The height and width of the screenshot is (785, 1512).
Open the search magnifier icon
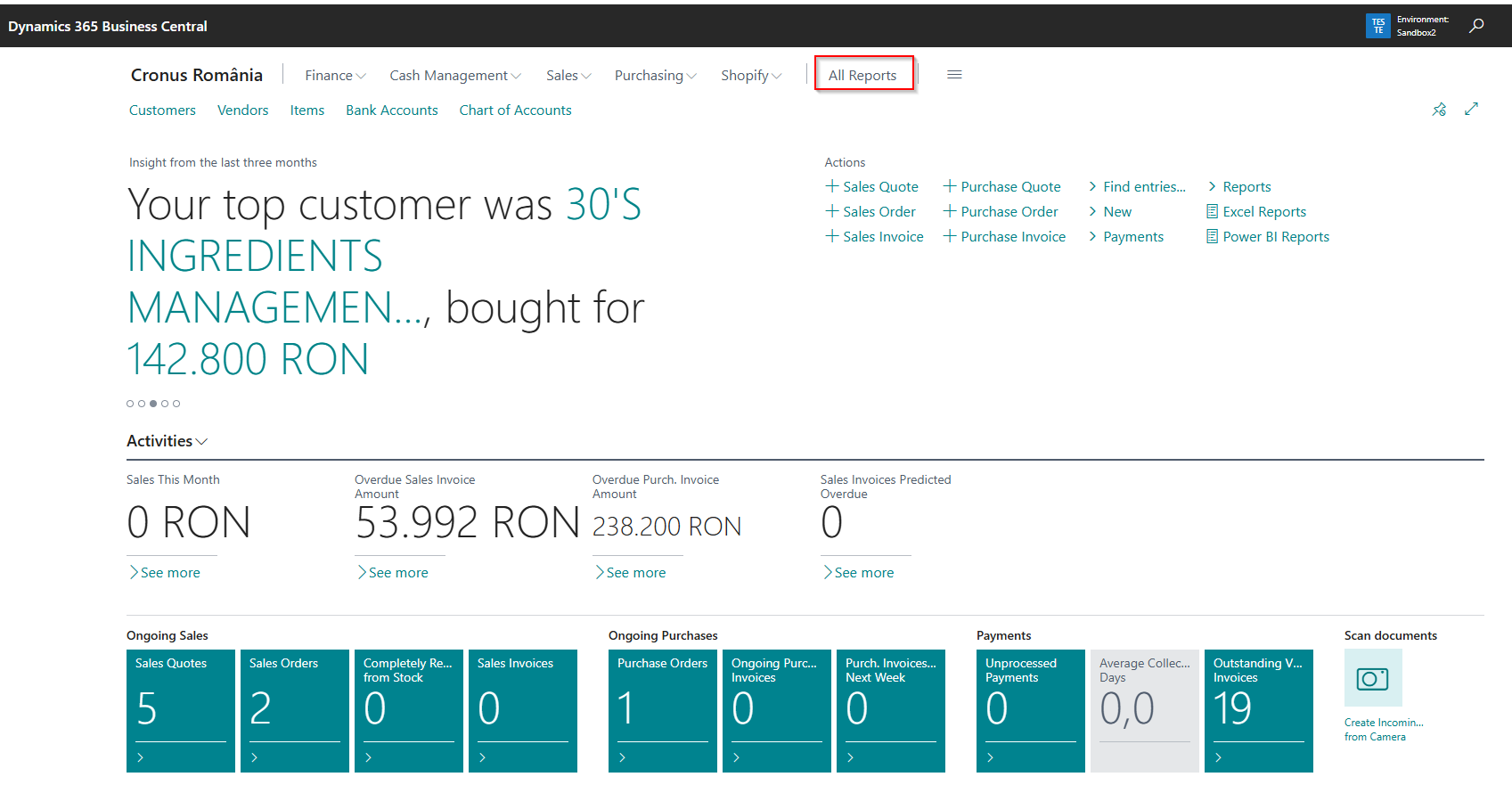(1476, 26)
